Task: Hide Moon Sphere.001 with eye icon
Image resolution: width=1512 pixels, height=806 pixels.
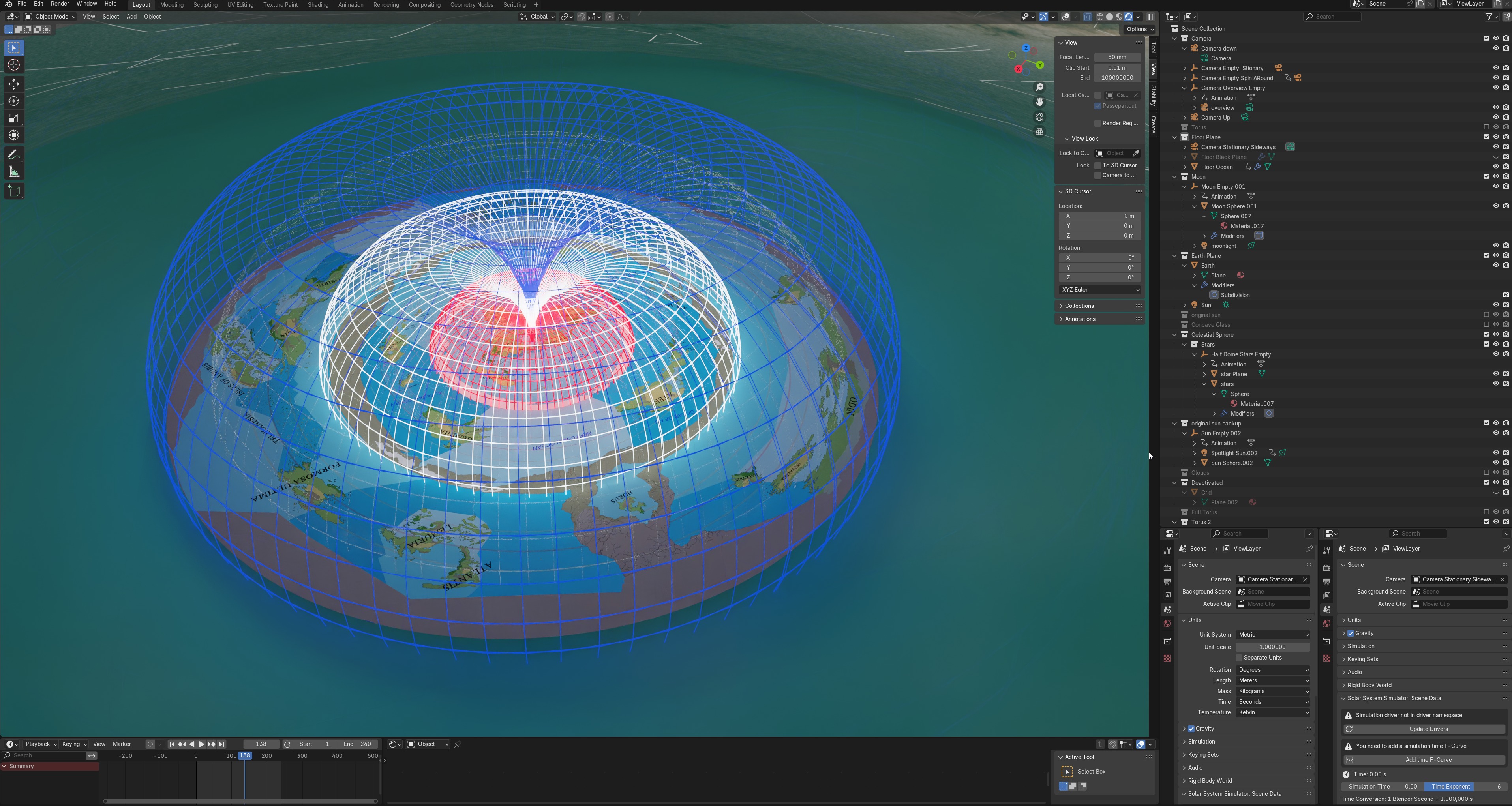Action: 1495,206
